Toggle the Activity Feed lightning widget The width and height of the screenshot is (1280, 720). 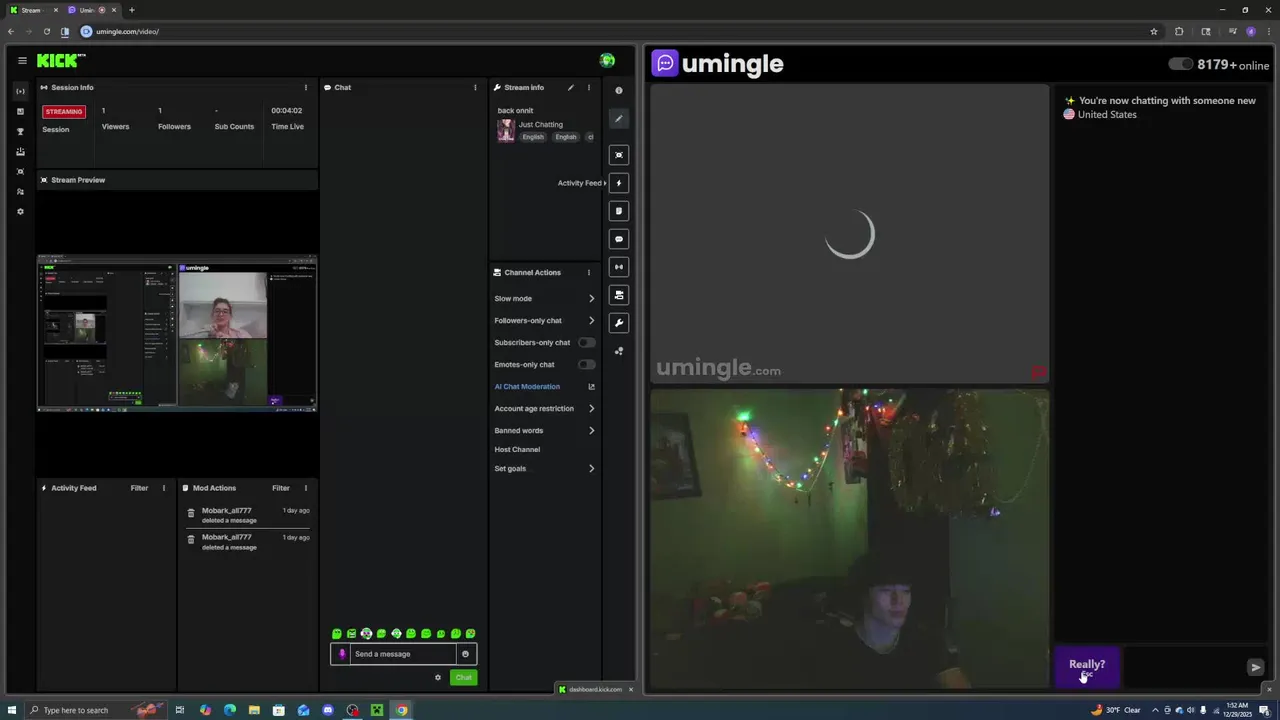coord(619,183)
